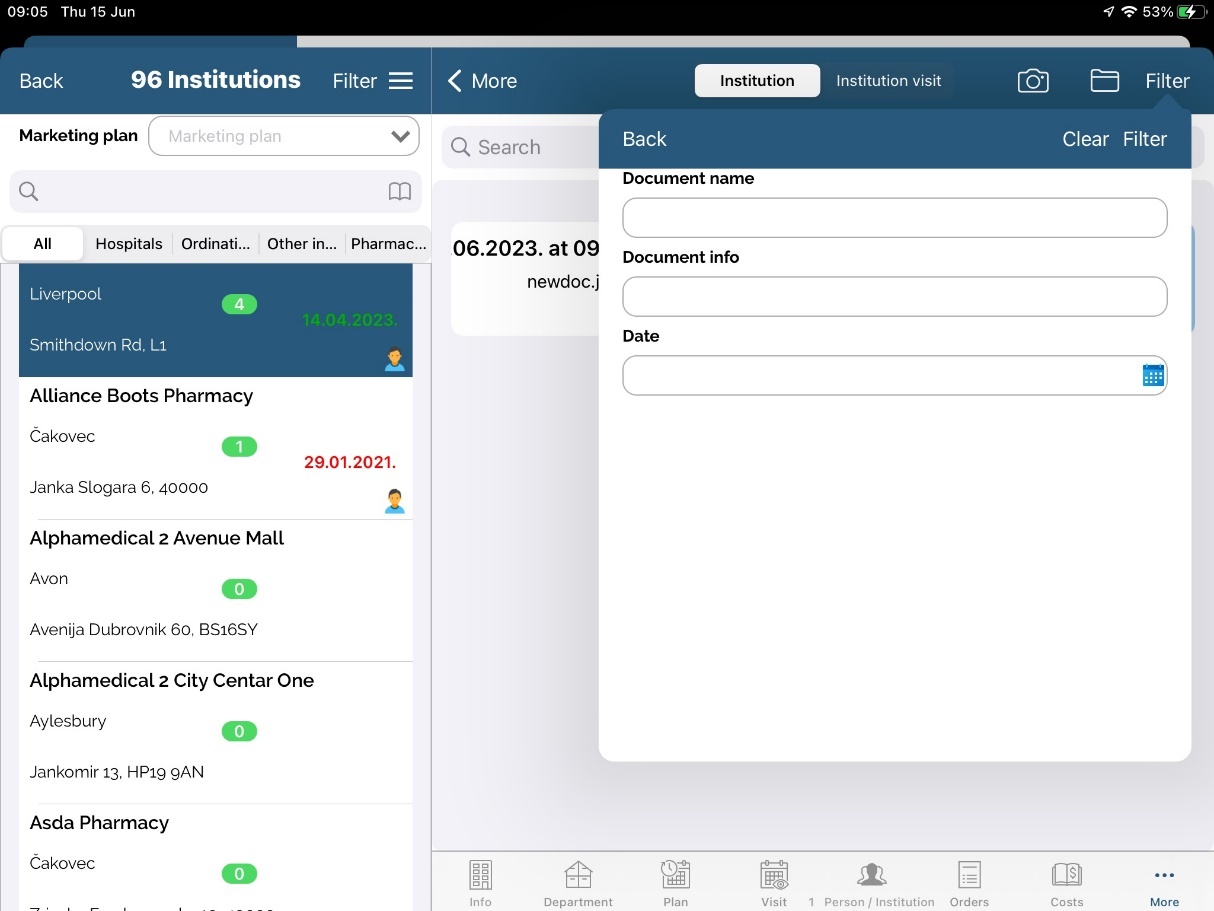Select the Orders bottom tab
Image resolution: width=1214 pixels, height=911 pixels.
(969, 882)
